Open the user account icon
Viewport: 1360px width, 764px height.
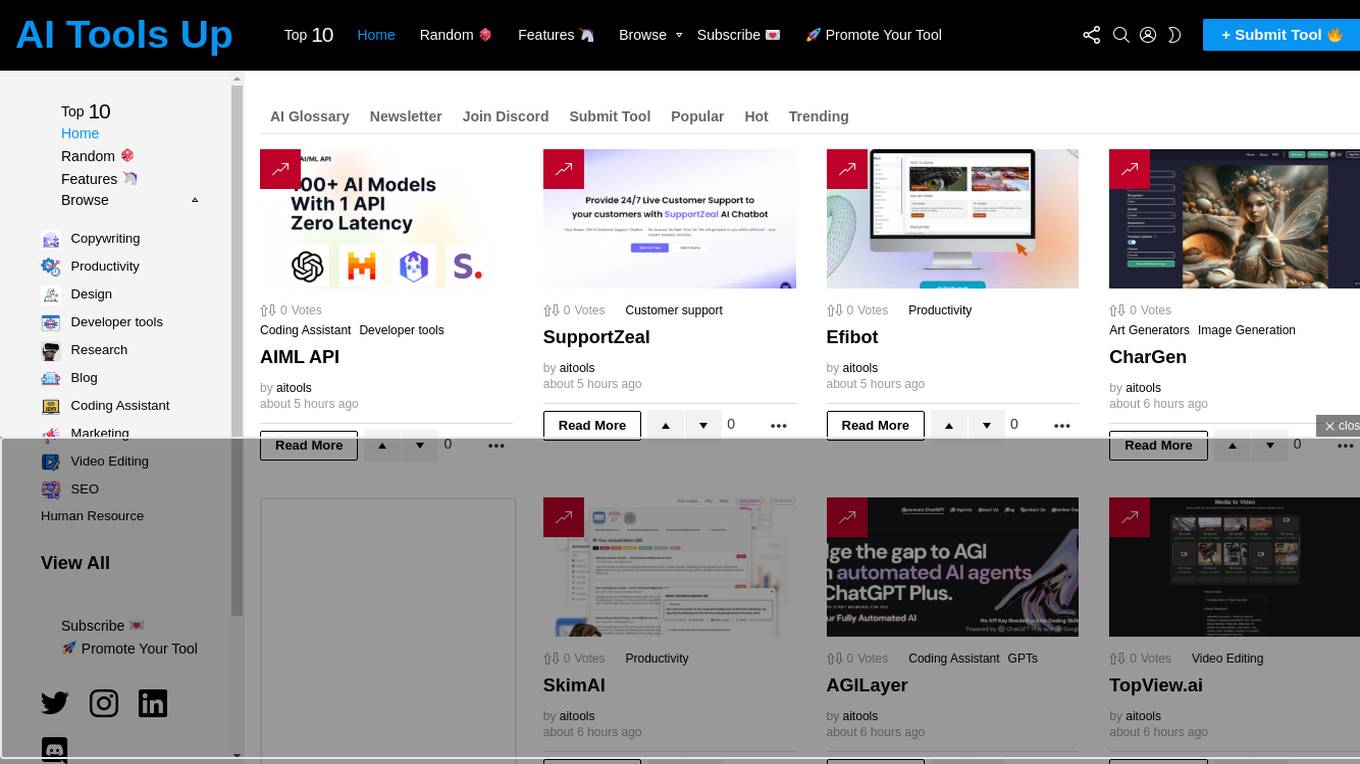point(1148,35)
